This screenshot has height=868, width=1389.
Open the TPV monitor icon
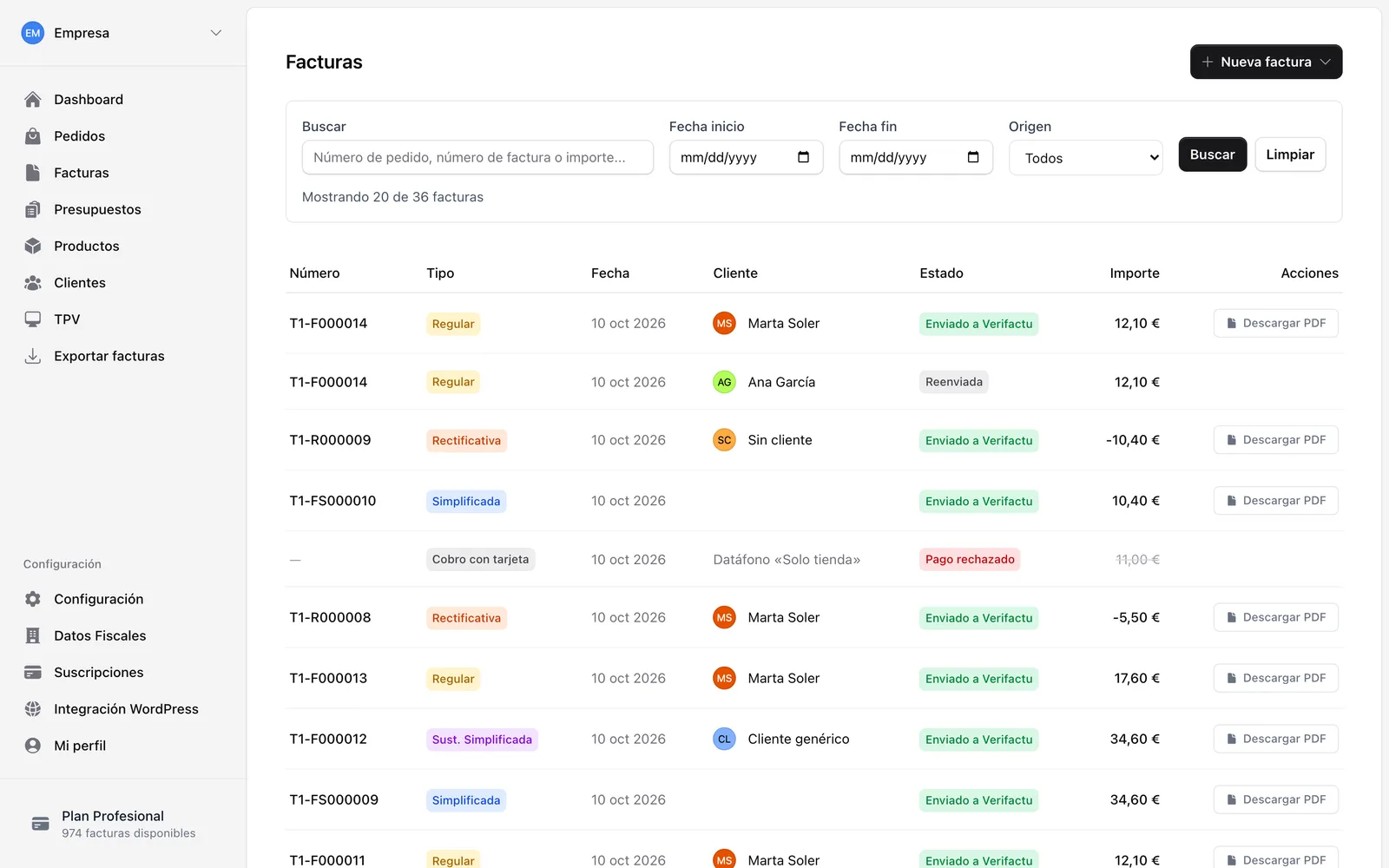[x=33, y=319]
